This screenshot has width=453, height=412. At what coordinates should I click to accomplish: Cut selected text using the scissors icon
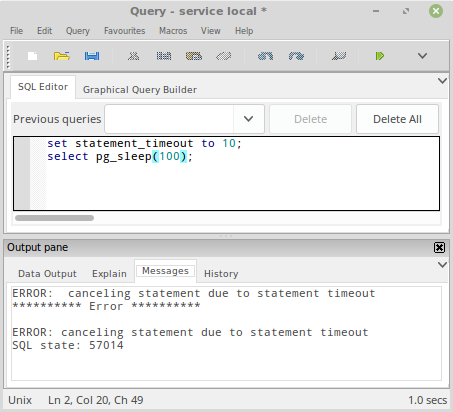133,56
